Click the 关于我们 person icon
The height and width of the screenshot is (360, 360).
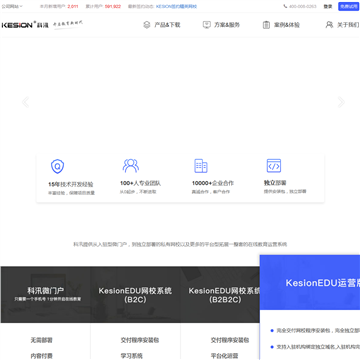(x=329, y=25)
